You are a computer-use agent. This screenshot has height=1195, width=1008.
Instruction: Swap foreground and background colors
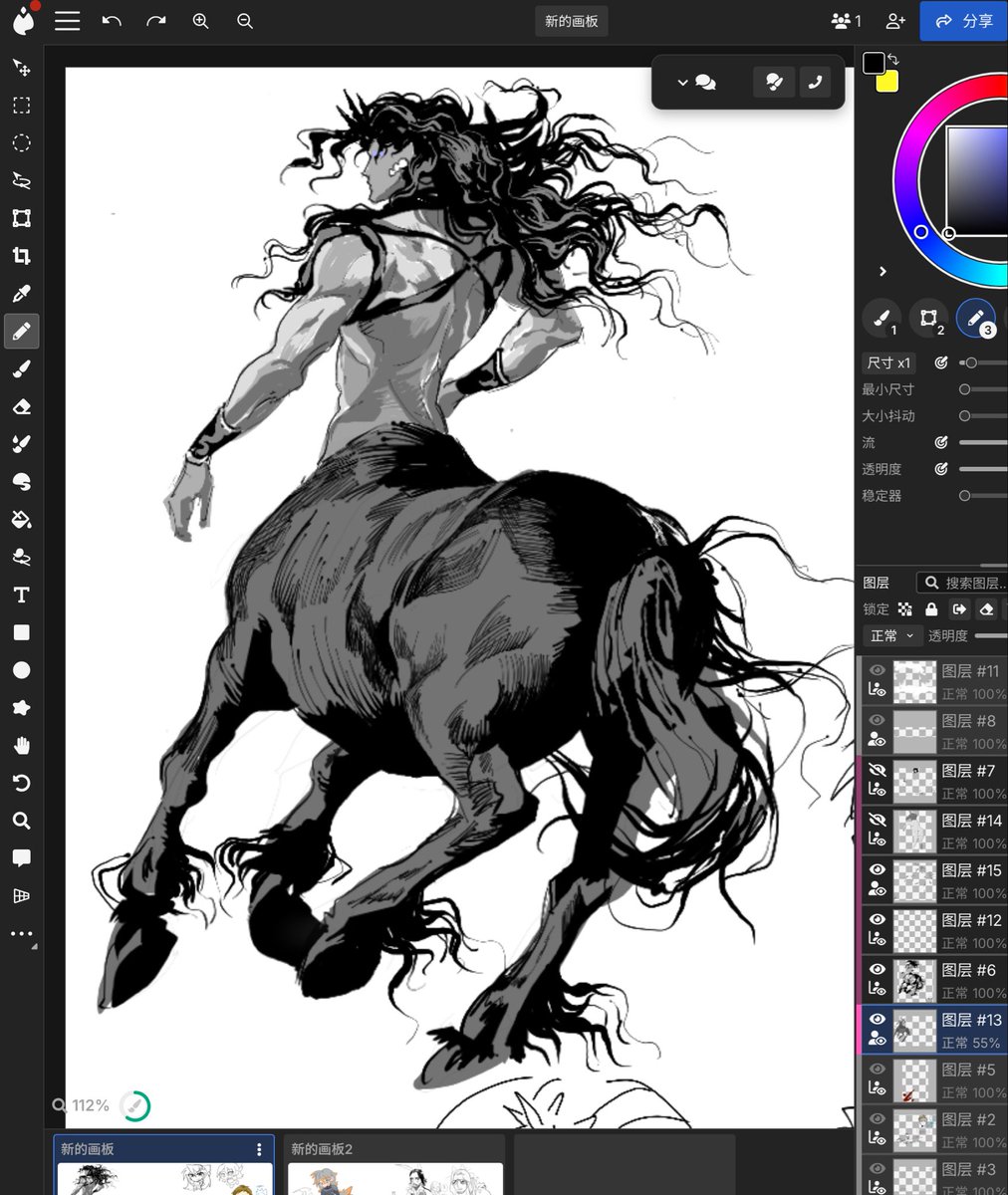point(893,60)
